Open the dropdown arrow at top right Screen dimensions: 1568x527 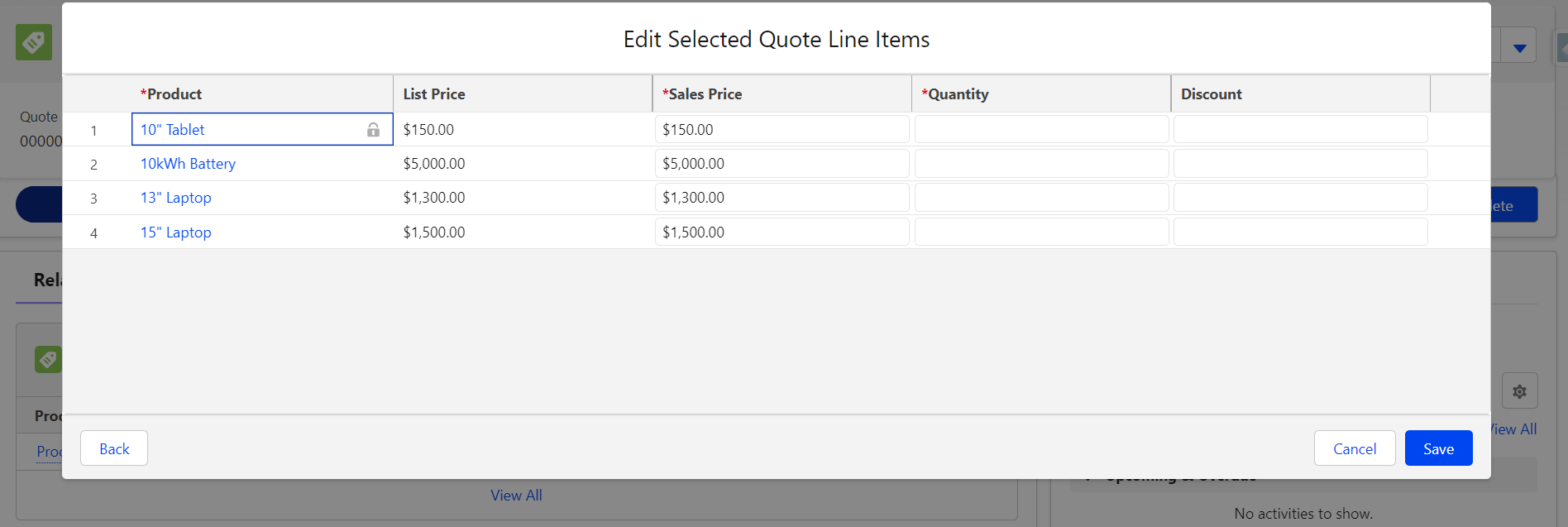coord(1519,48)
